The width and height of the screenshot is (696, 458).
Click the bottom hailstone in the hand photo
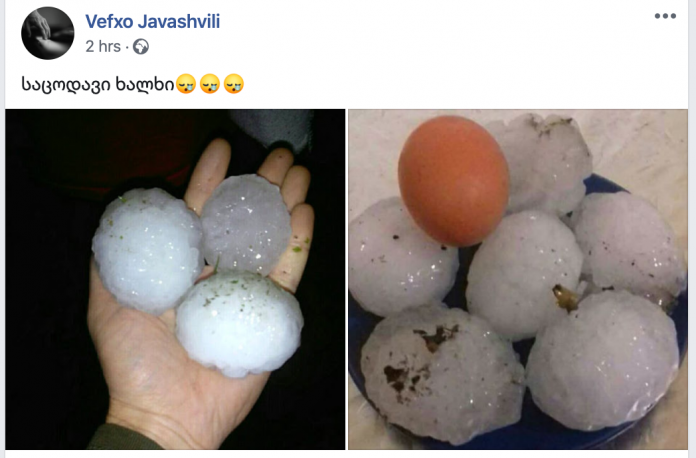pos(240,324)
